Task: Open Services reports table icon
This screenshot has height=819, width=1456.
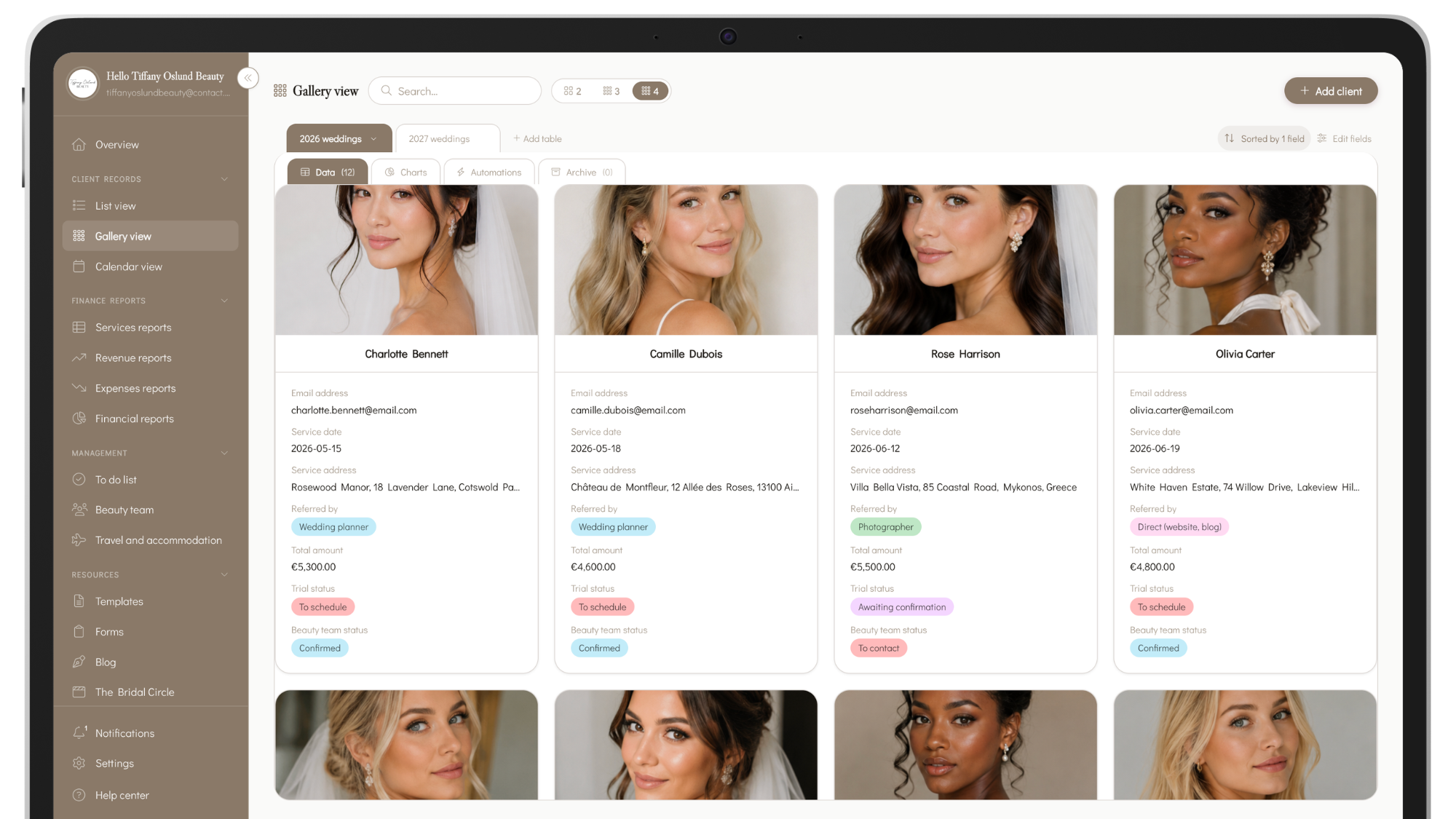Action: [x=79, y=327]
